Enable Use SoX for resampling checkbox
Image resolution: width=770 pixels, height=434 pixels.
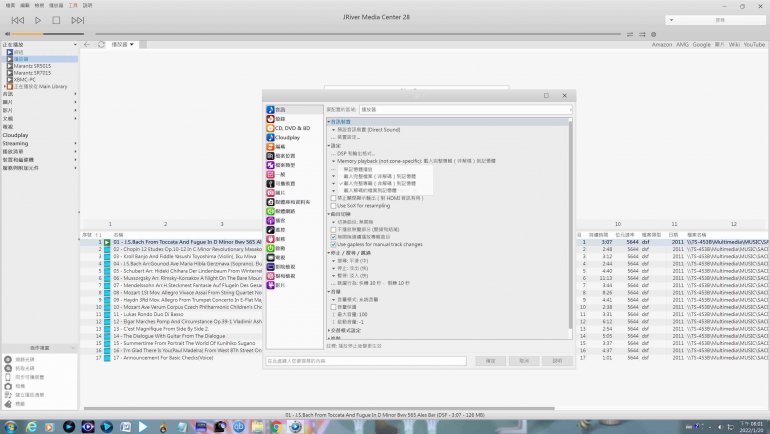coord(334,205)
